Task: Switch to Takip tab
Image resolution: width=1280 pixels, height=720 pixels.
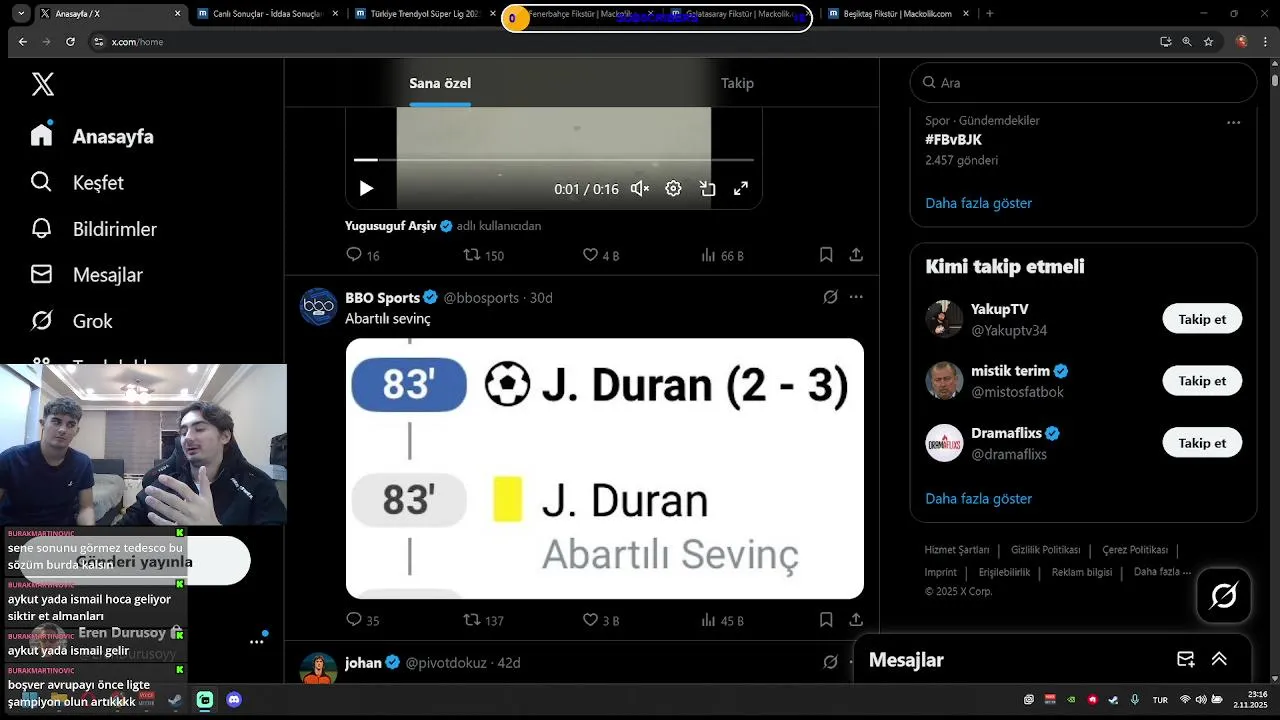Action: tap(737, 83)
